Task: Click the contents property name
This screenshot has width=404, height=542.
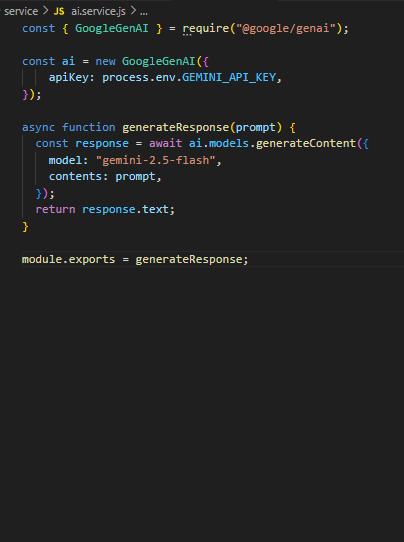Action: point(75,176)
